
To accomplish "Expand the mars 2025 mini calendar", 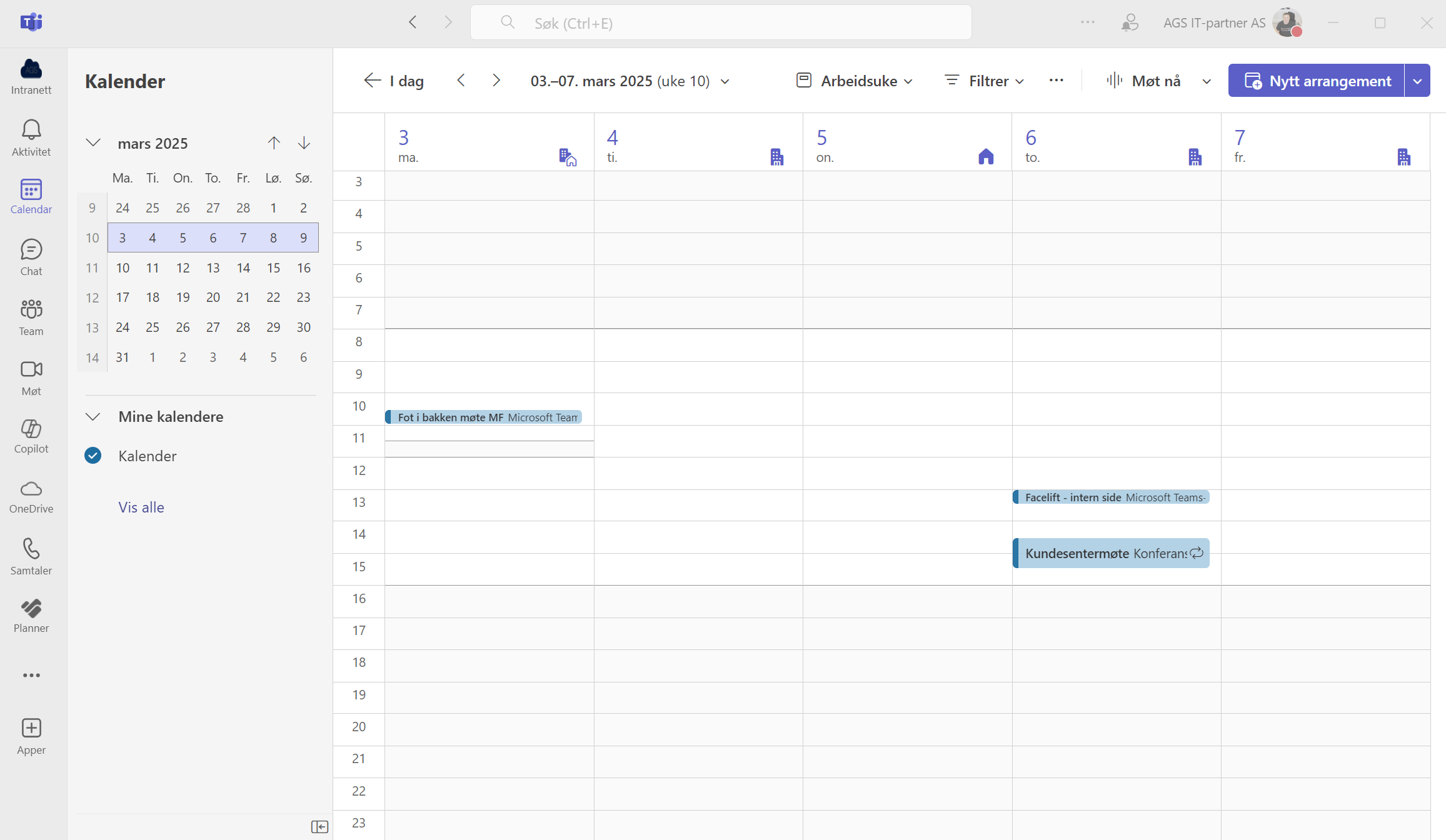I will click(91, 142).
